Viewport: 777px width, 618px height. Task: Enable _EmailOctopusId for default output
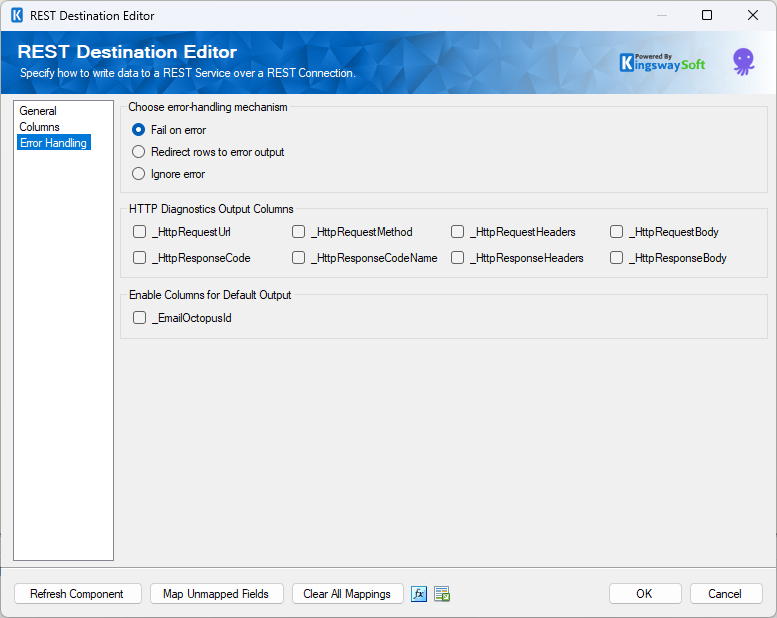[x=139, y=318]
